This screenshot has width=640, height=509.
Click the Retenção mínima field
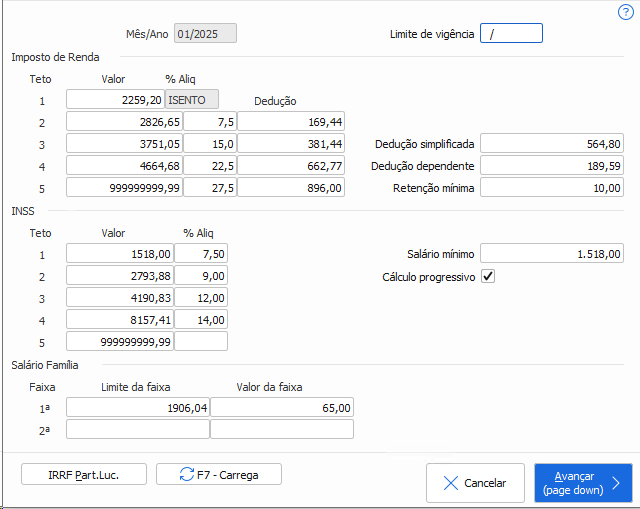pos(553,188)
